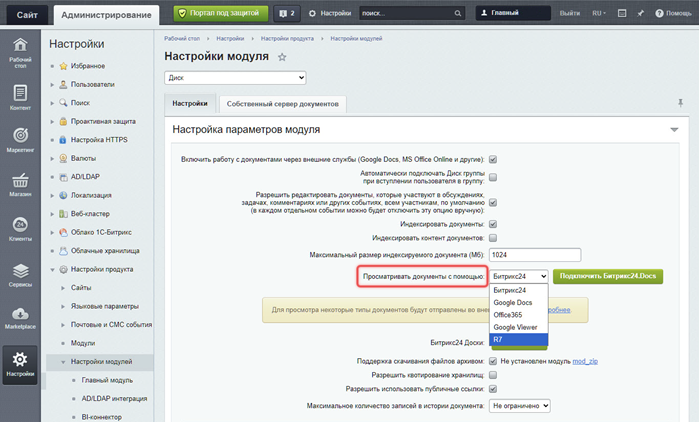700x422 pixels.
Task: Click the max indexed document size field
Action: point(536,254)
